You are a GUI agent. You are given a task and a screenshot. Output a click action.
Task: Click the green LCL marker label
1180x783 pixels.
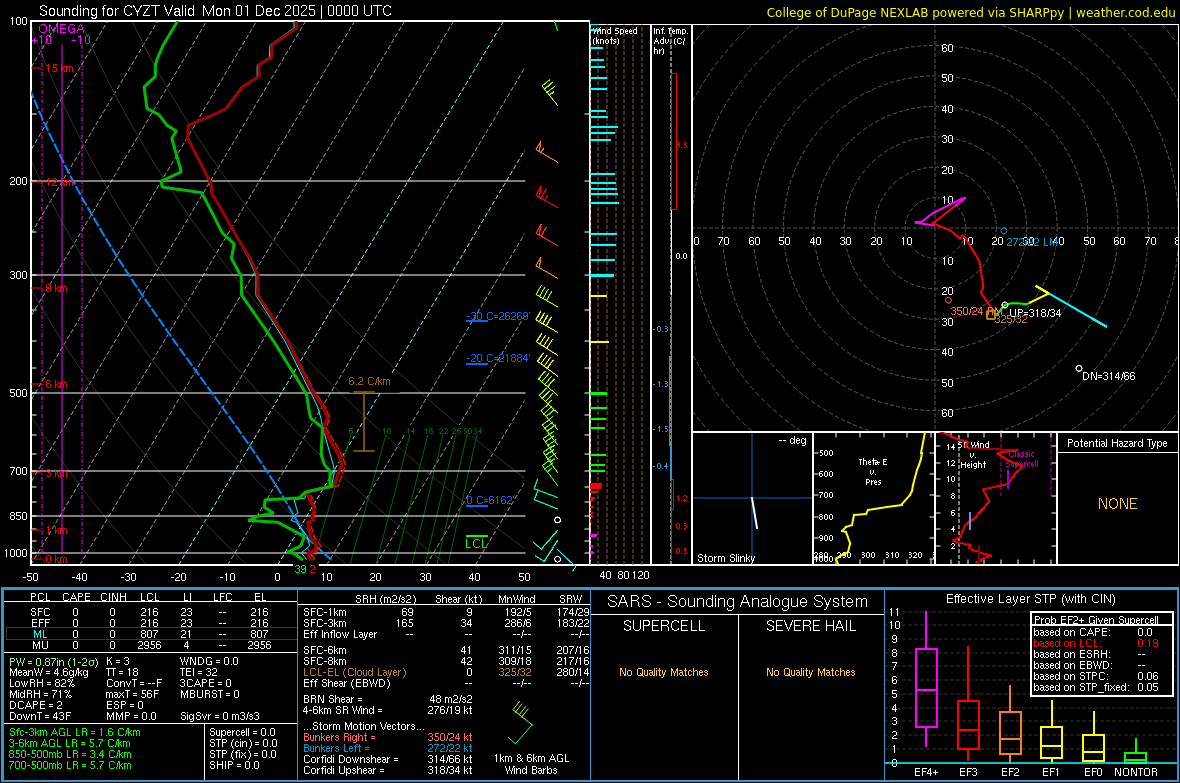[476, 544]
